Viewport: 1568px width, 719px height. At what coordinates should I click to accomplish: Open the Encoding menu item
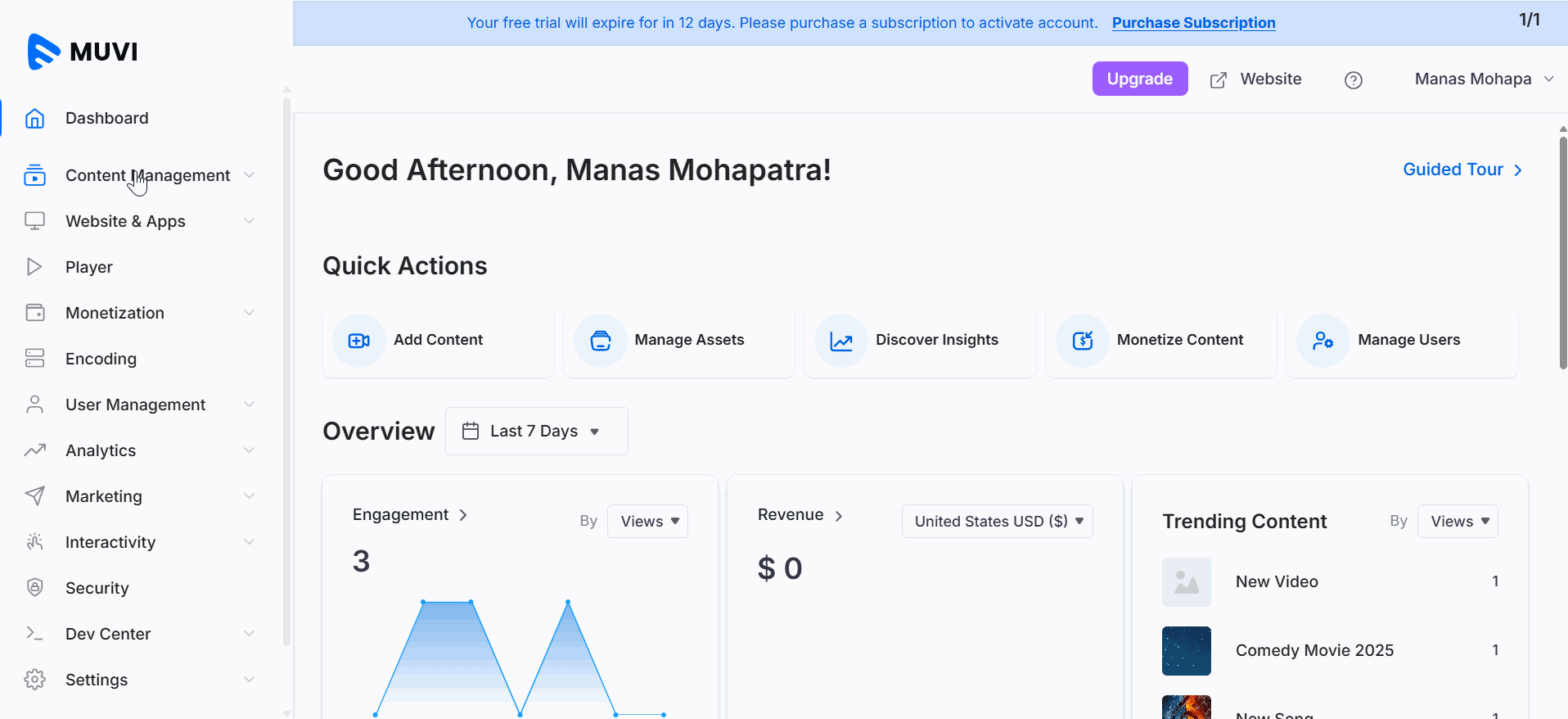click(101, 359)
